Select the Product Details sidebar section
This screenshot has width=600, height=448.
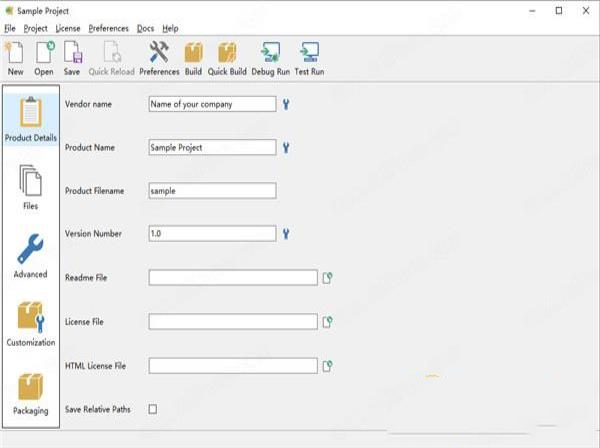pos(31,119)
